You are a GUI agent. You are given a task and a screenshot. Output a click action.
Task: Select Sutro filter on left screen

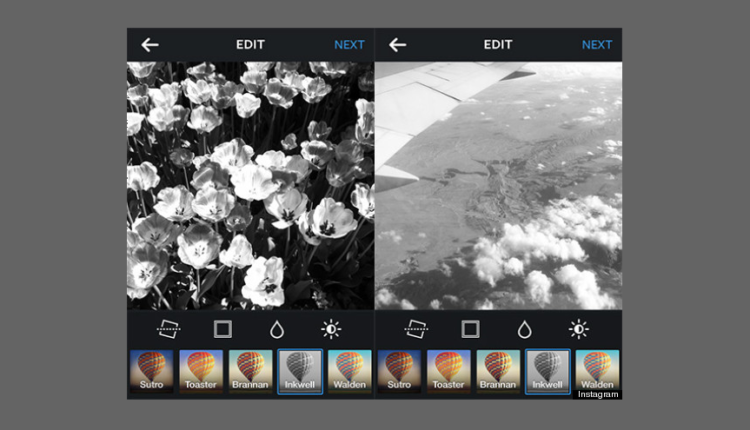coord(151,372)
